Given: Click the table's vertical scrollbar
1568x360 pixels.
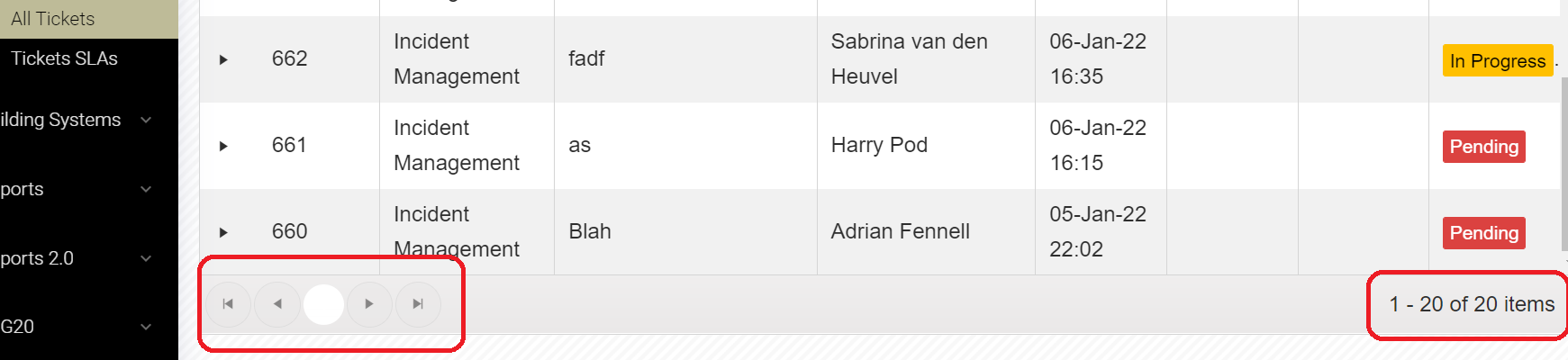Looking at the screenshot, I should [x=1563, y=162].
